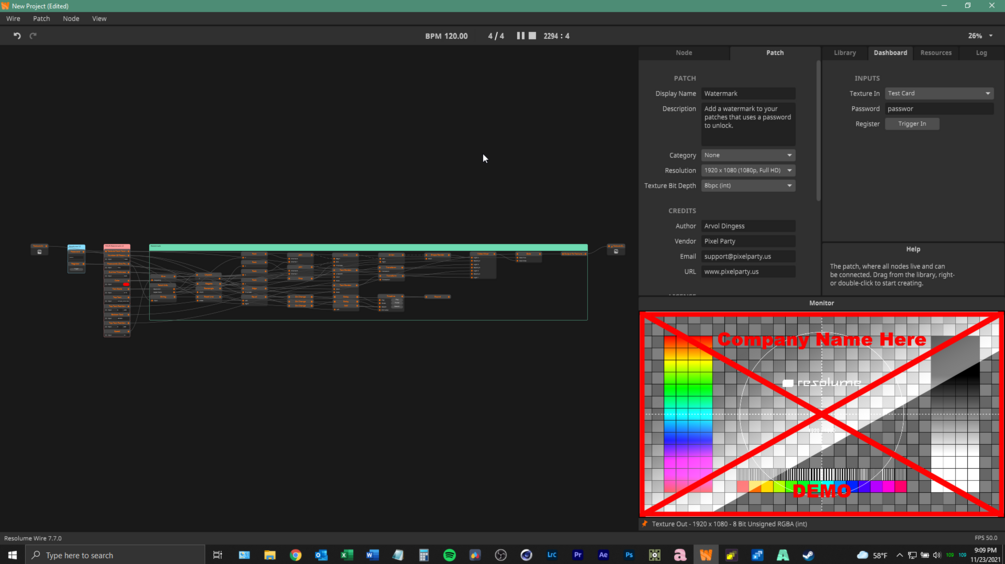Click the Resolume Wire taskbar icon
The width and height of the screenshot is (1005, 564).
(x=706, y=555)
